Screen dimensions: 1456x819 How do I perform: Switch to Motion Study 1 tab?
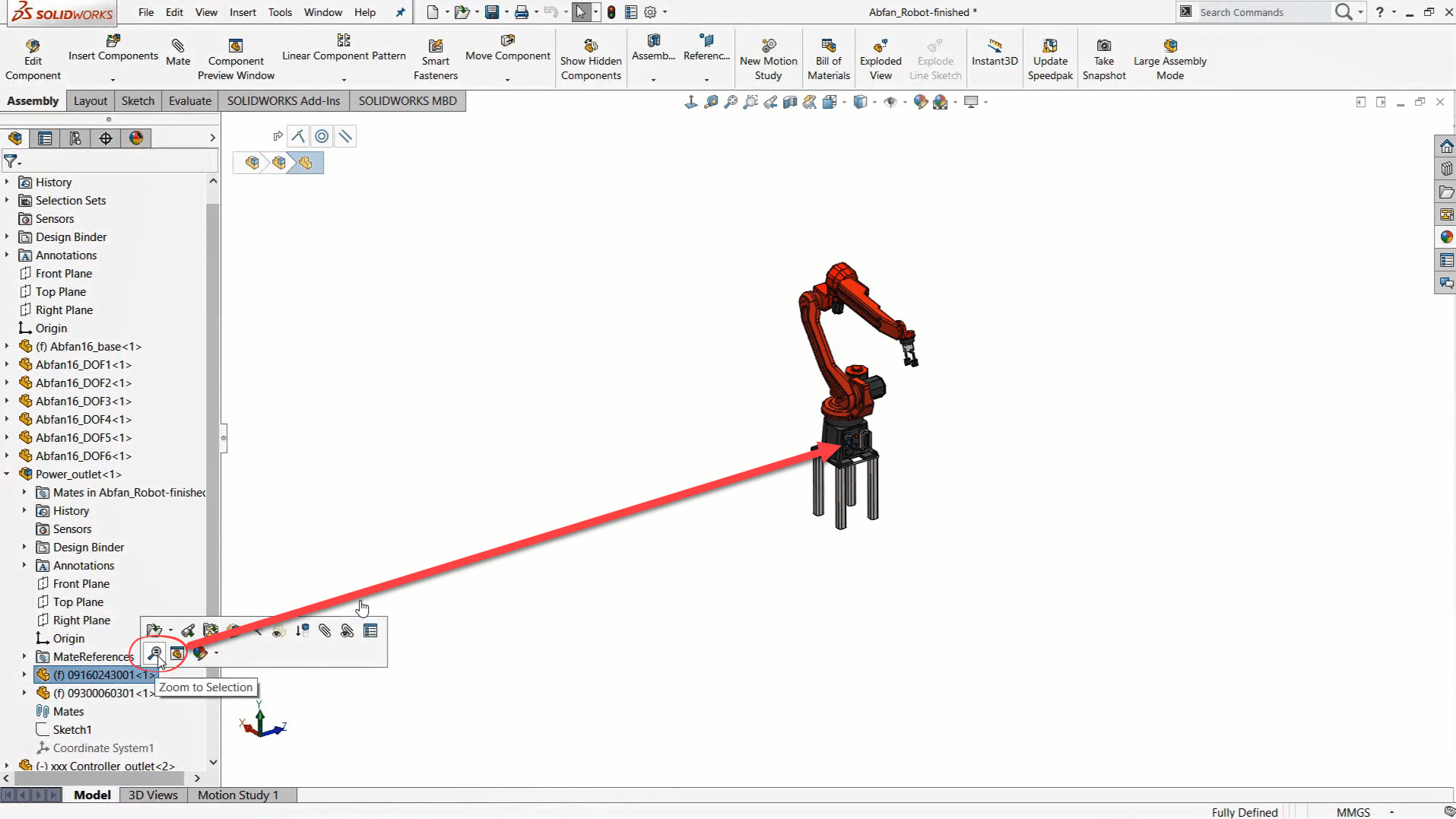click(x=238, y=795)
